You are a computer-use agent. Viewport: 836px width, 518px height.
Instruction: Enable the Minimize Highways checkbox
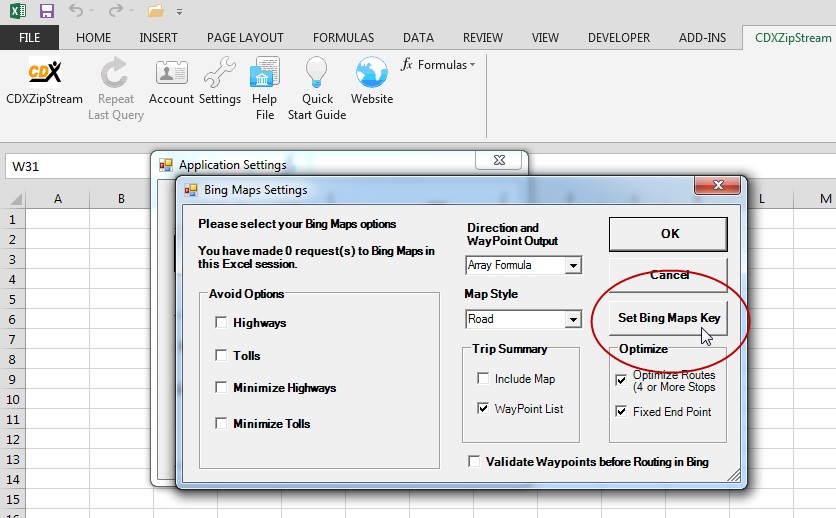(x=221, y=387)
